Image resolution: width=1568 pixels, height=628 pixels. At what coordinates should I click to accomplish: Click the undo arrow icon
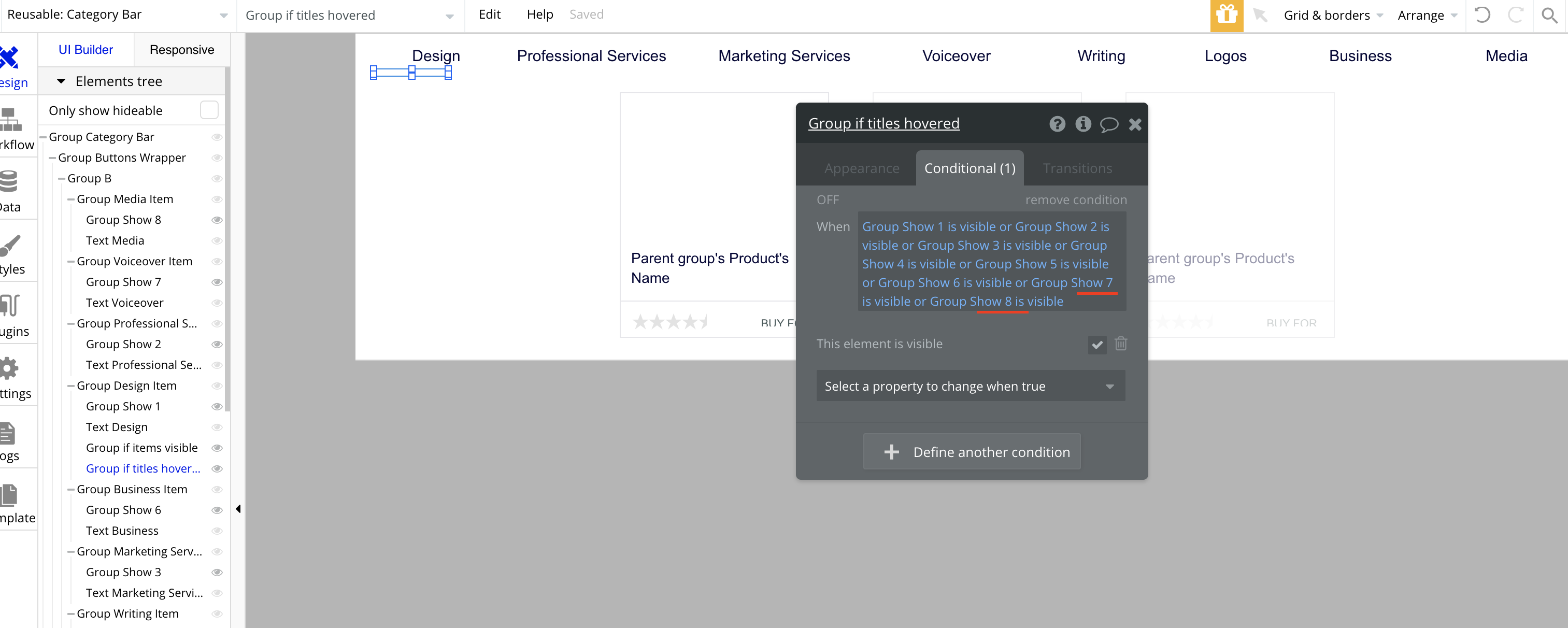pyautogui.click(x=1482, y=15)
